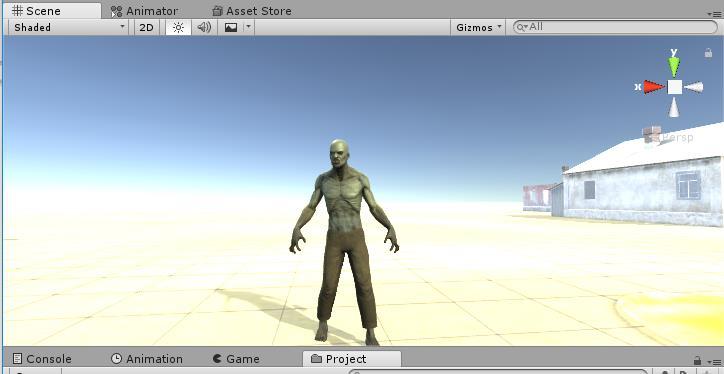Switch to the Animator tab
Viewport: 724px width, 374px height.
point(145,11)
